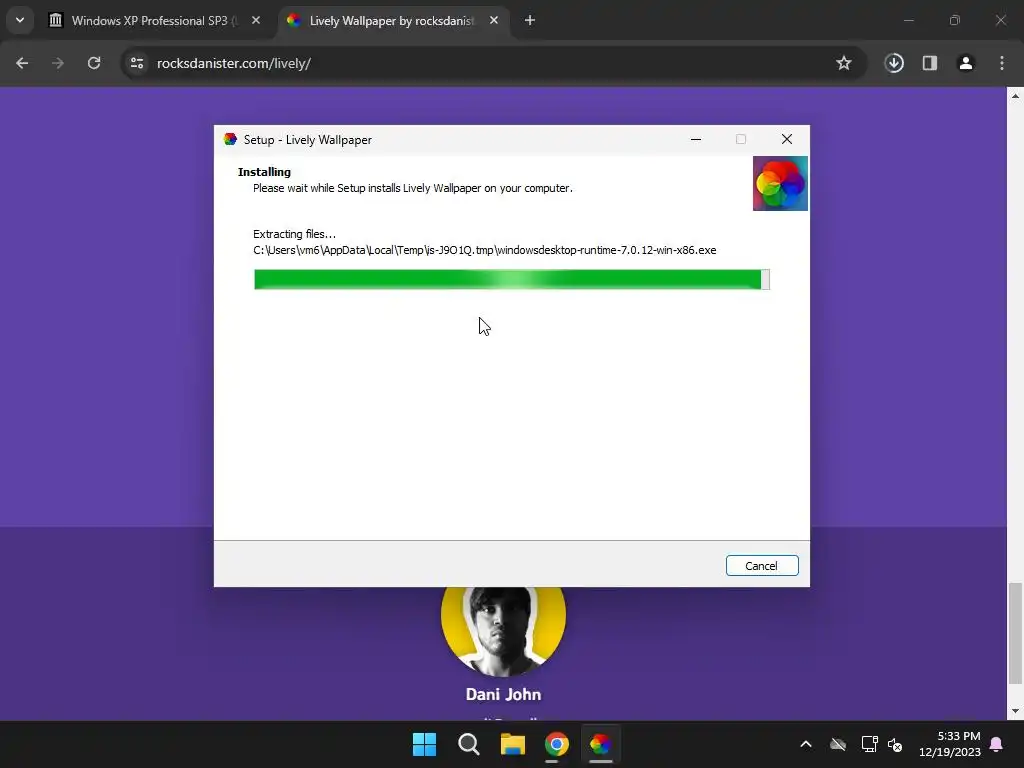Toggle the Chrome side panel

tap(929, 63)
